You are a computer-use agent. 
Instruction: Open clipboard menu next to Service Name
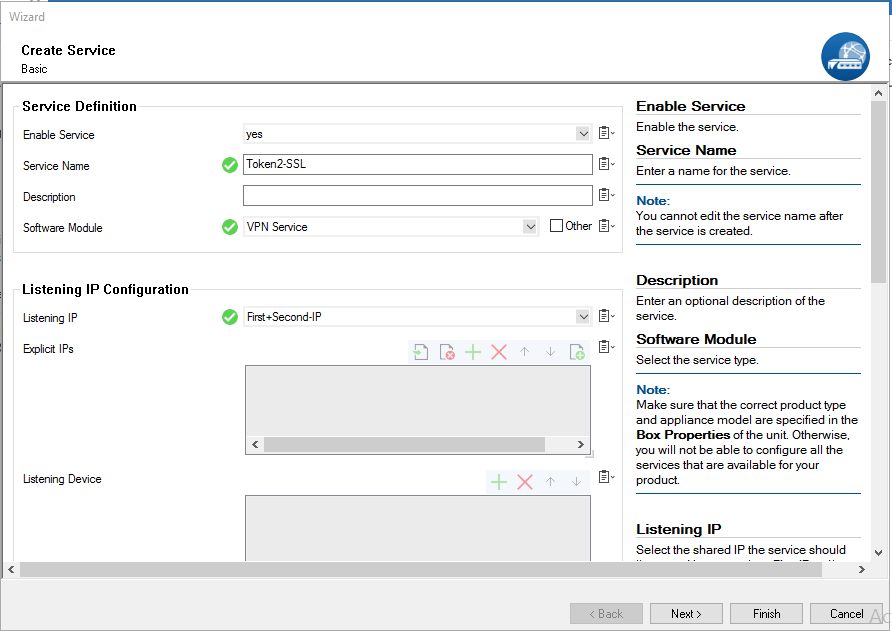606,165
